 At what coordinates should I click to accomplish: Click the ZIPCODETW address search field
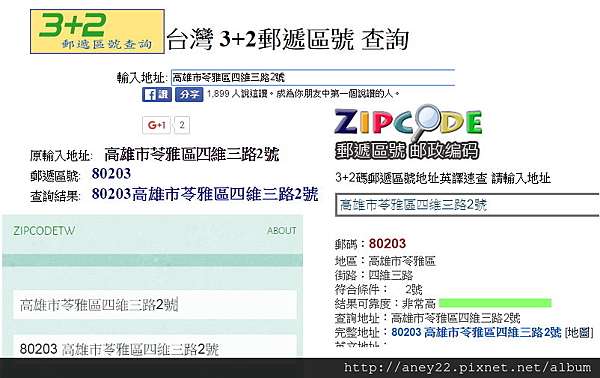155,305
